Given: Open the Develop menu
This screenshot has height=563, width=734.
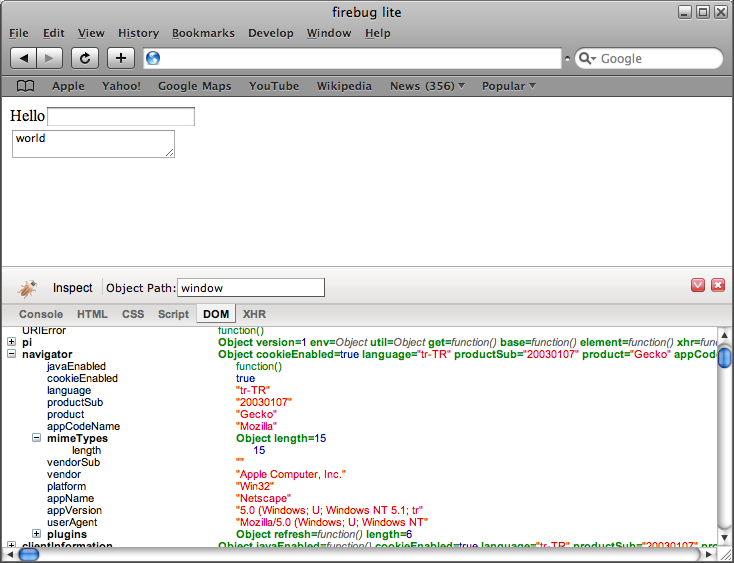Looking at the screenshot, I should click(x=271, y=33).
